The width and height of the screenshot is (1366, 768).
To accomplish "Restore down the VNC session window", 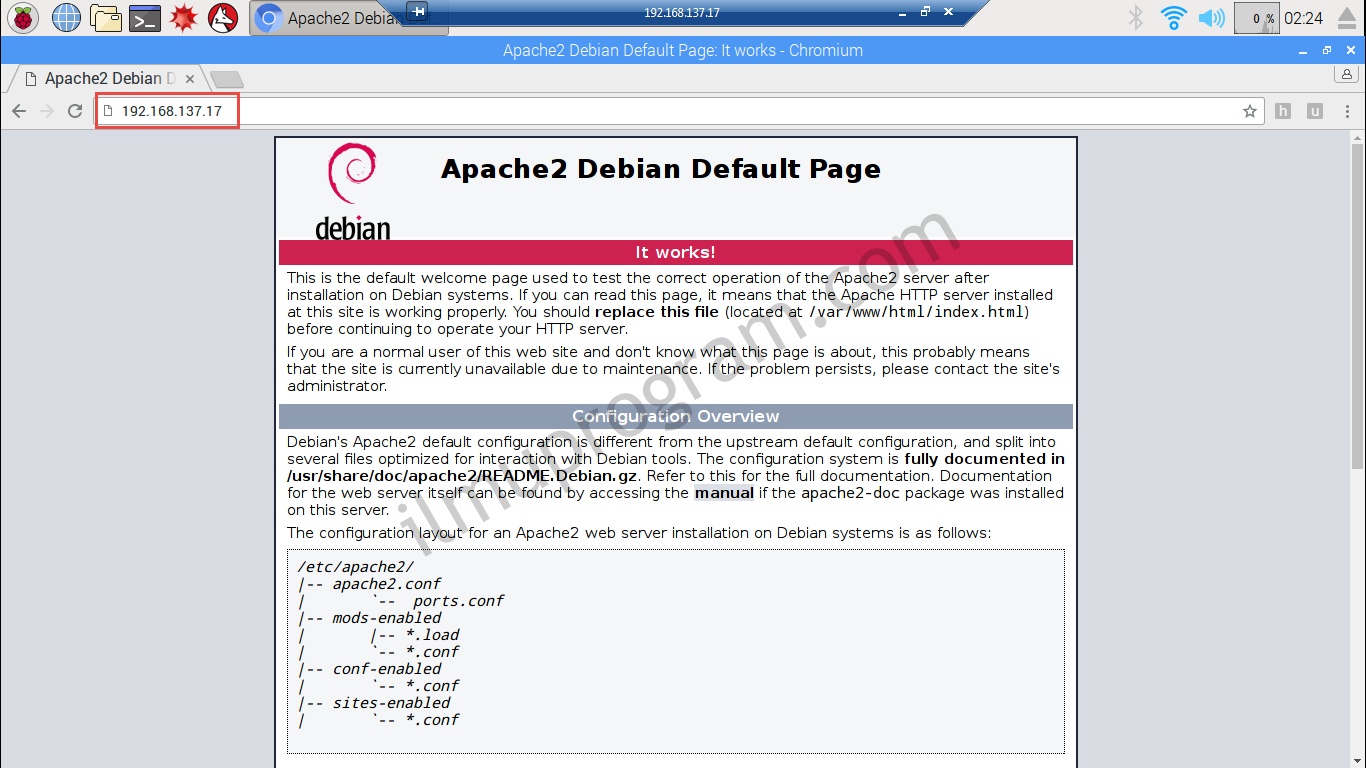I will click(925, 12).
